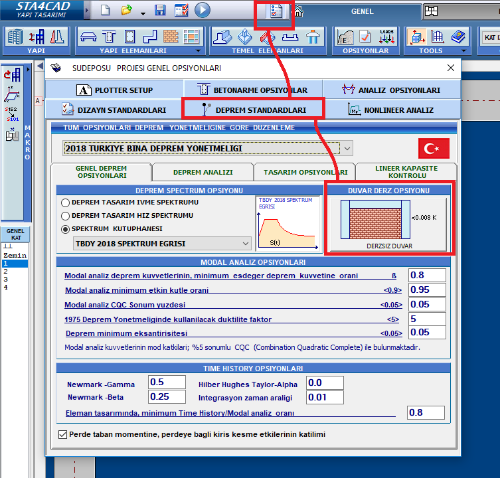Click coordinate plane icon in left panel

(12, 94)
